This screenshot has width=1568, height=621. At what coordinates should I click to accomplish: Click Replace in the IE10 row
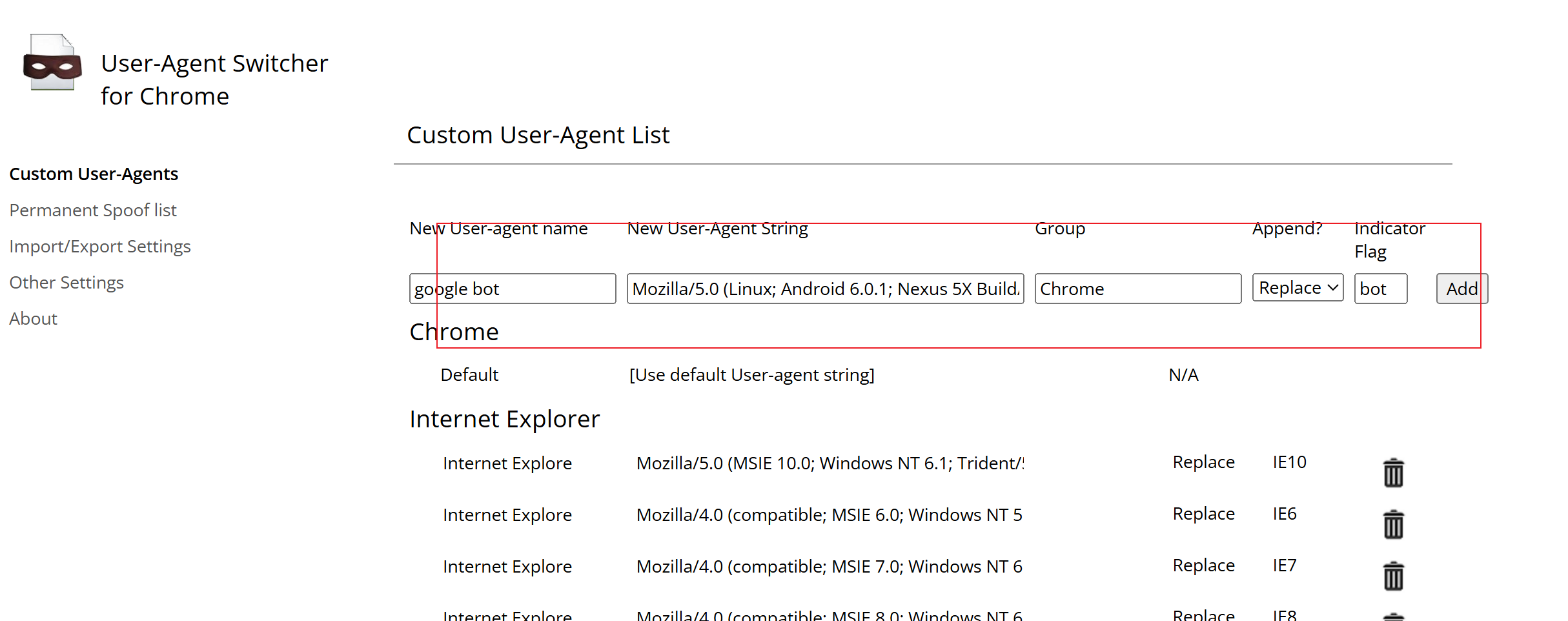pyautogui.click(x=1204, y=462)
